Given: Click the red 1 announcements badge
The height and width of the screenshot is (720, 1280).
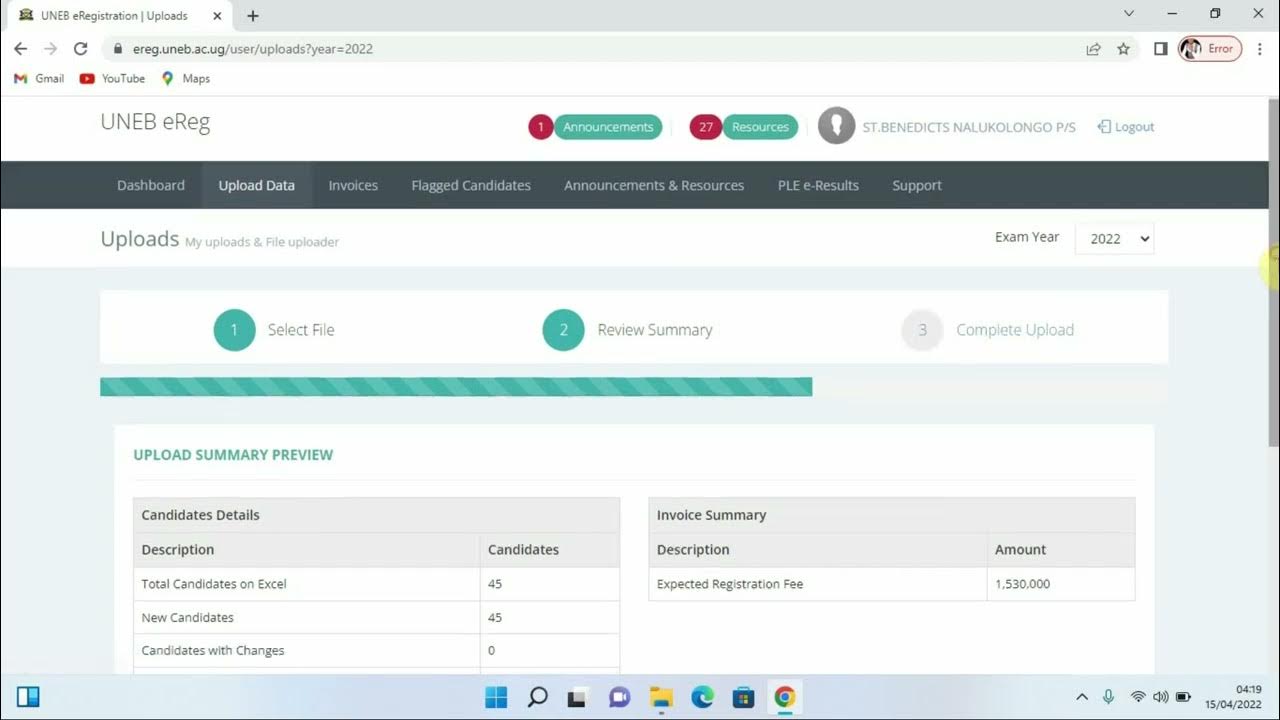Looking at the screenshot, I should (x=540, y=127).
